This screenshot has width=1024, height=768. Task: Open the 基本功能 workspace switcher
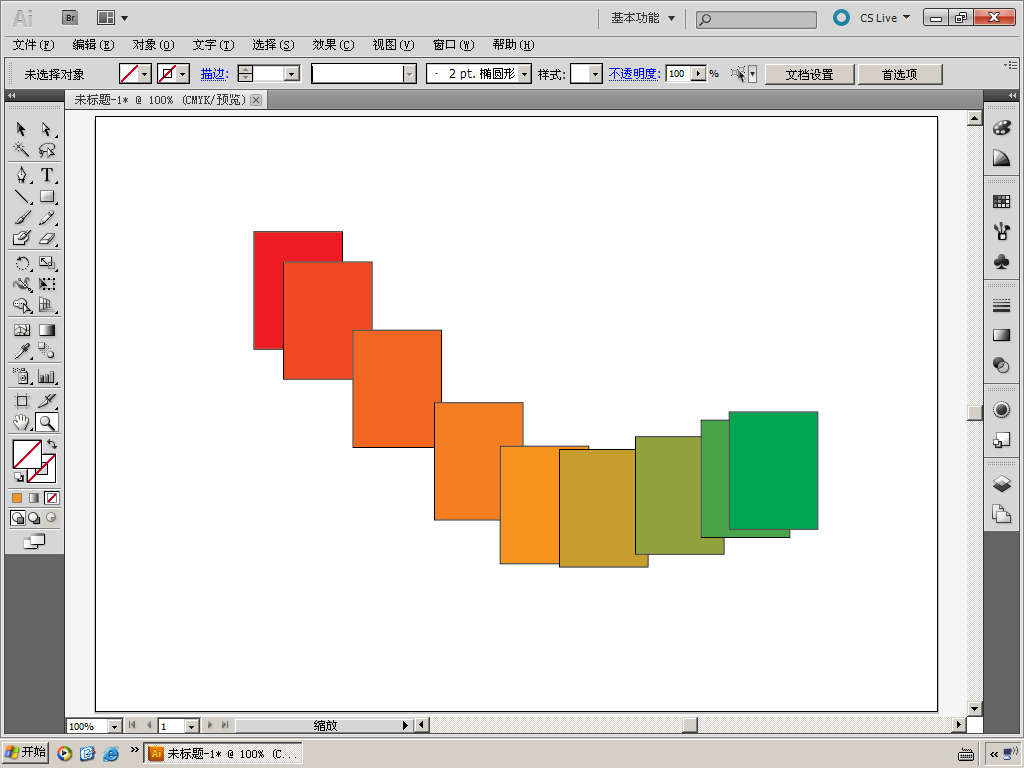(643, 18)
